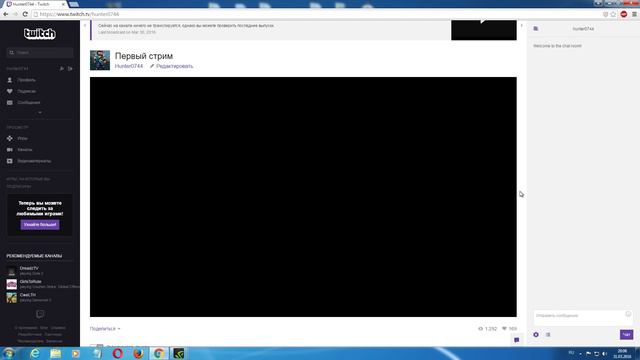
Task: Click the first icon next to sidebar username
Action: (62, 69)
